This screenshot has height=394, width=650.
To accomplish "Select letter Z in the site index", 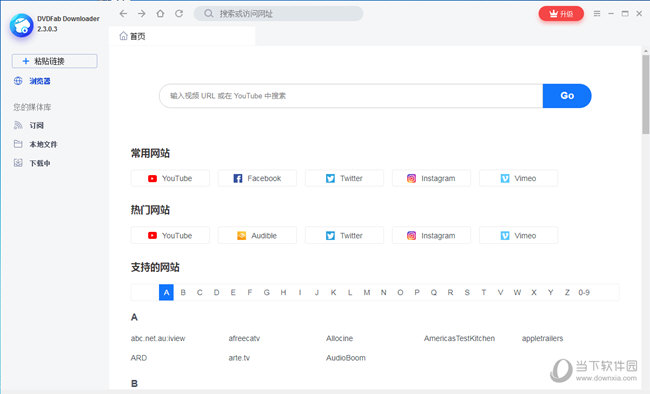I will (567, 292).
